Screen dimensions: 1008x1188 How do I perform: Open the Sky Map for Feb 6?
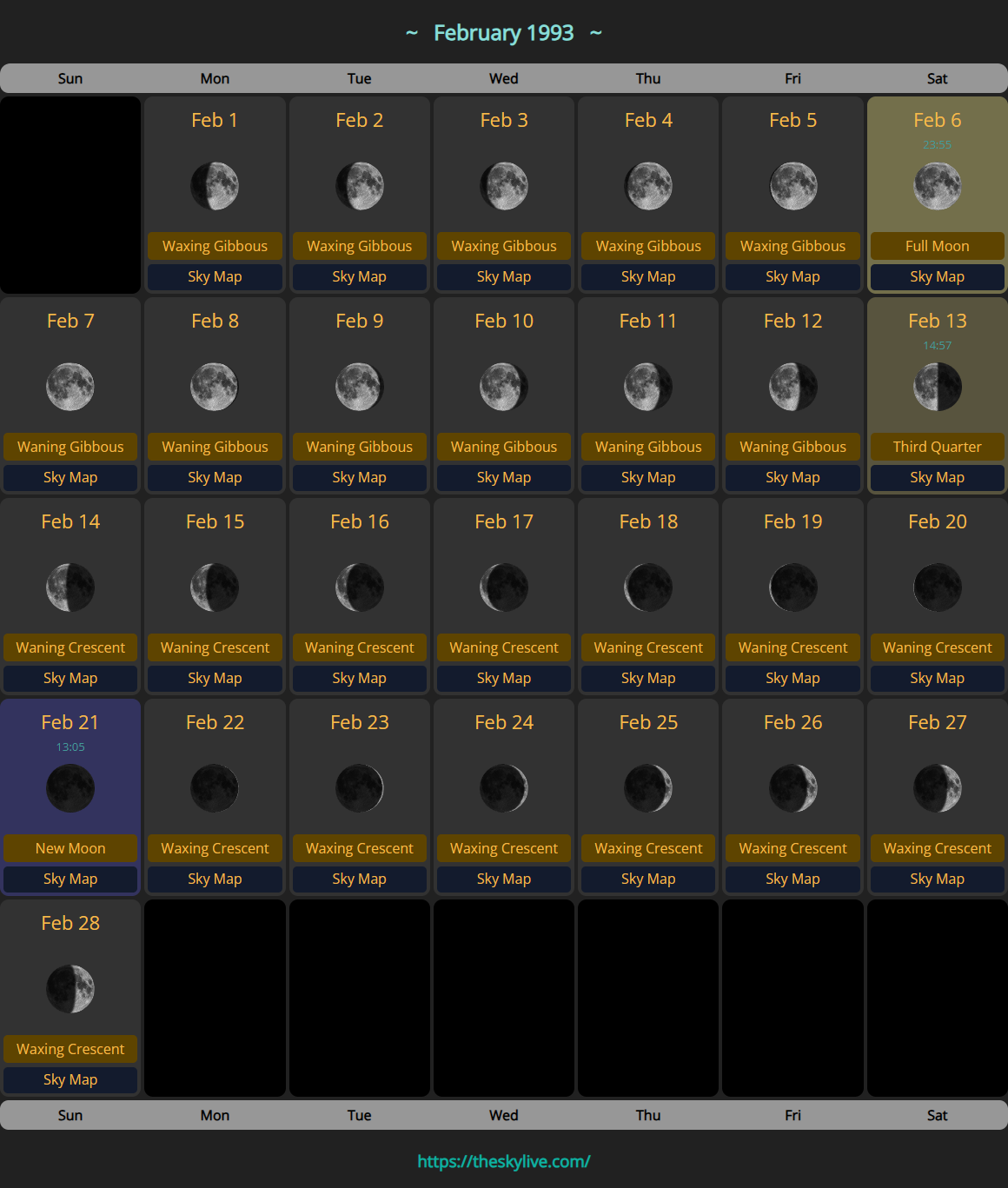[937, 276]
